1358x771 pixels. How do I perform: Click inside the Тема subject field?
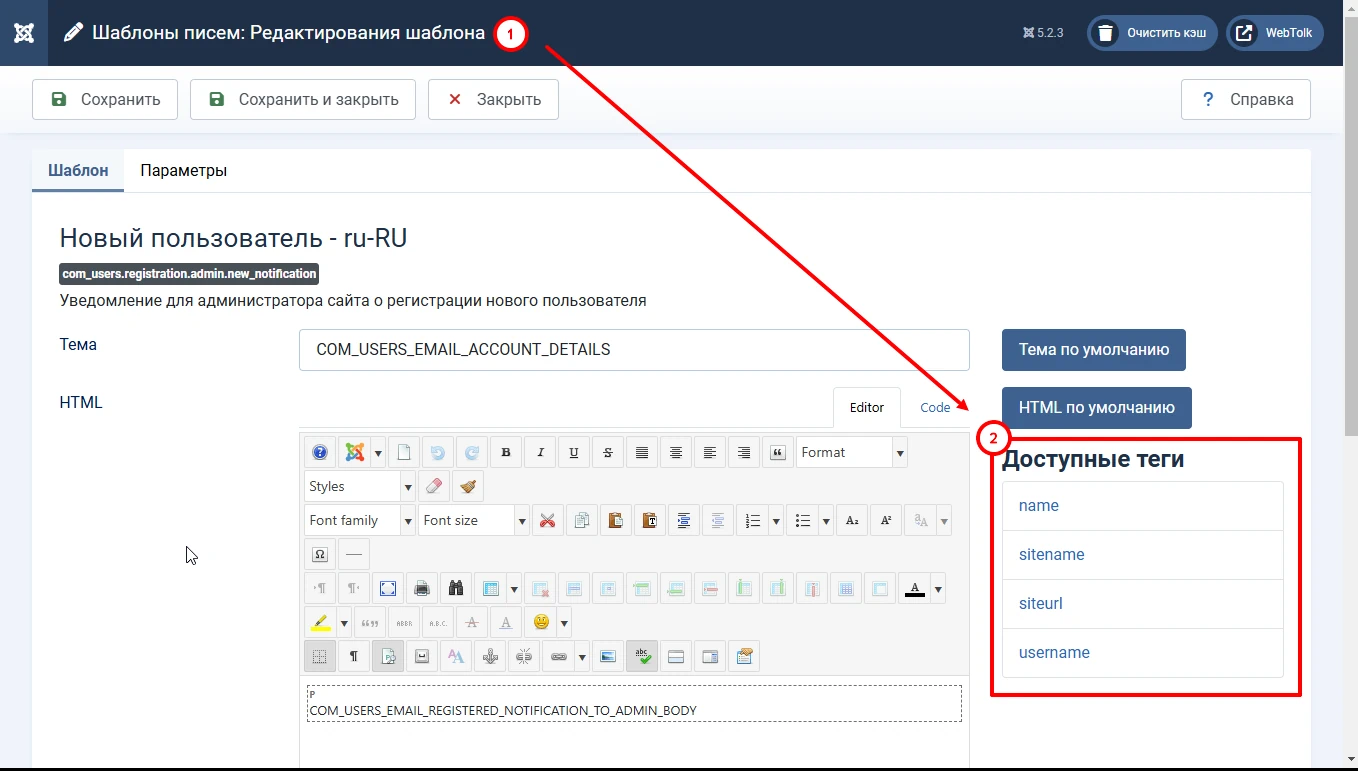634,350
